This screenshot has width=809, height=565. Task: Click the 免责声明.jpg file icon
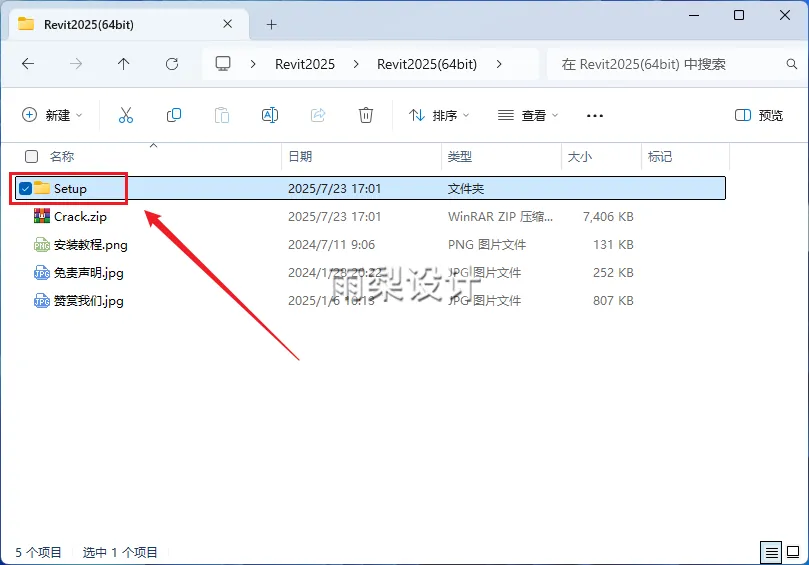click(x=42, y=272)
